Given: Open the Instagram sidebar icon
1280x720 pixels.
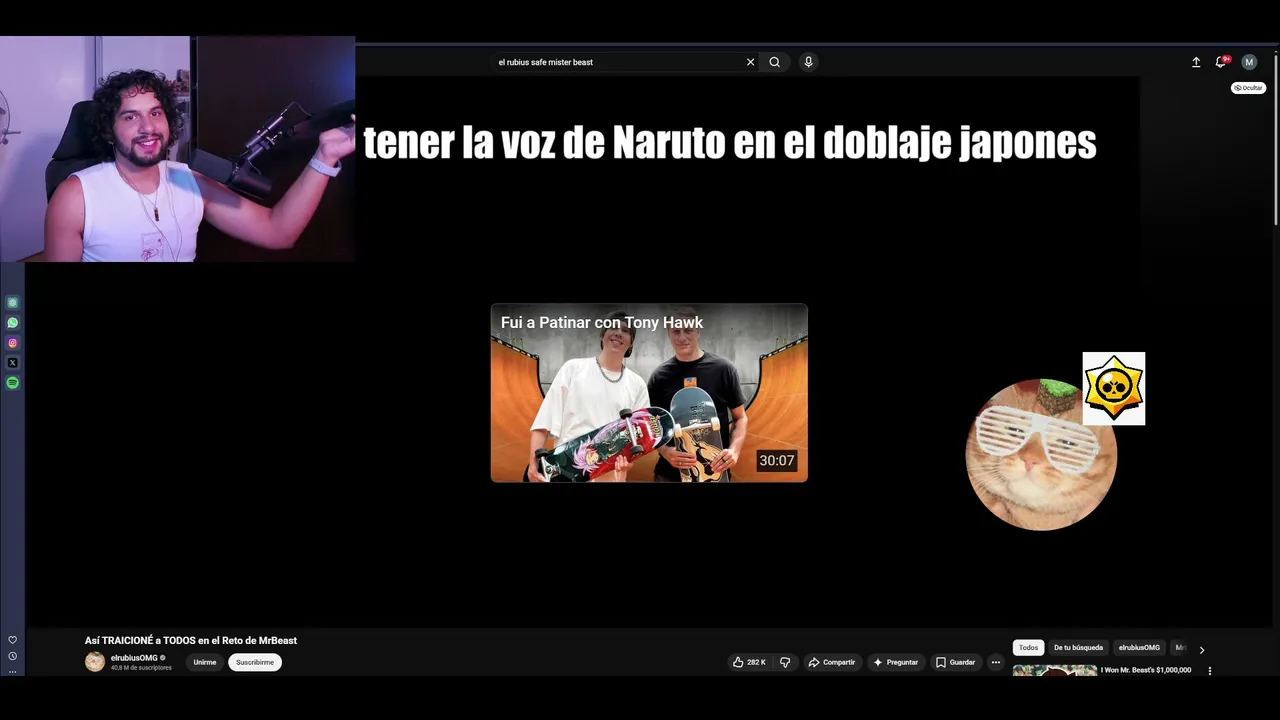Looking at the screenshot, I should click(x=13, y=343).
